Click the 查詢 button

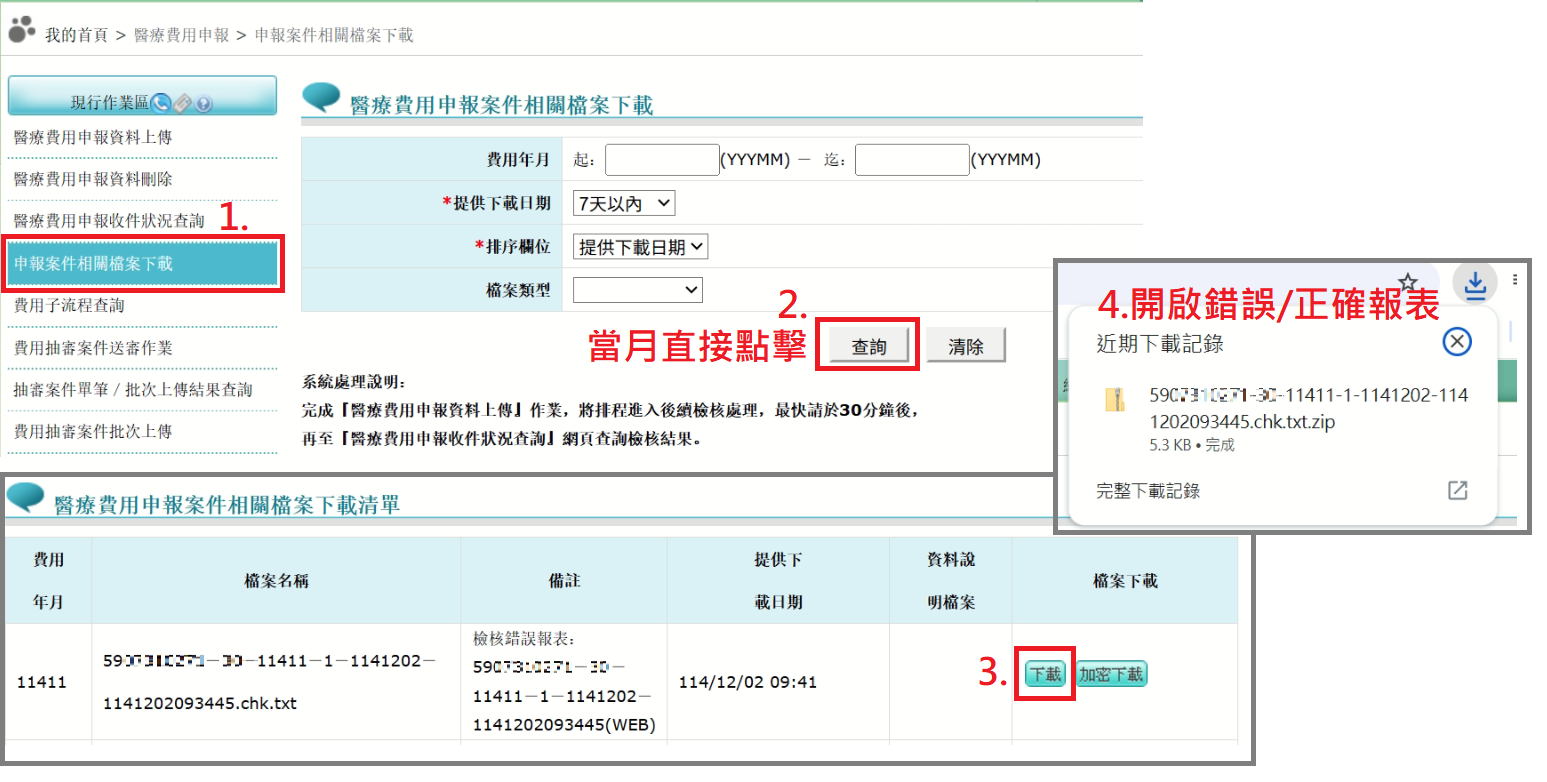pos(868,346)
